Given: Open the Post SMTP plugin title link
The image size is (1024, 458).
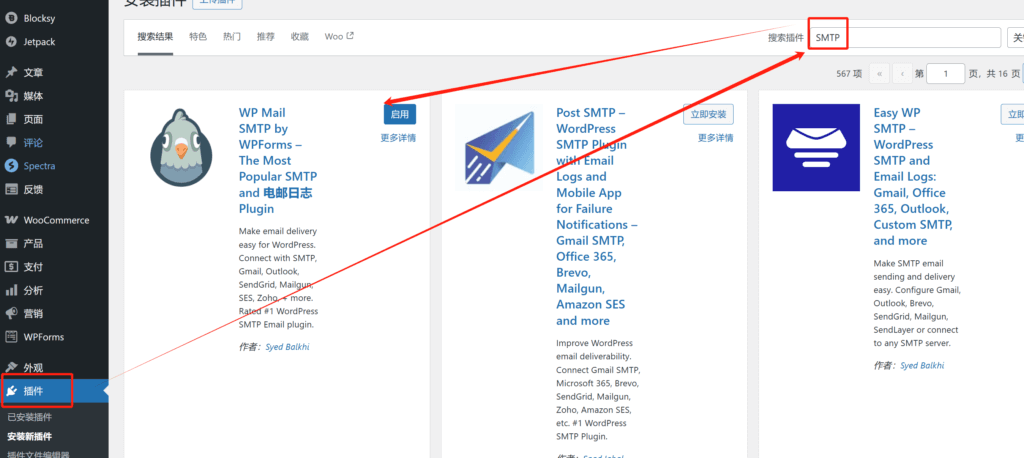Looking at the screenshot, I should click(598, 216).
